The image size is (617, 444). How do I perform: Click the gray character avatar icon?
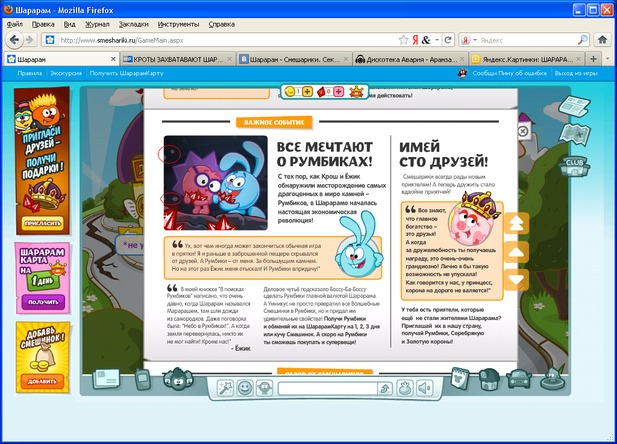pos(178,378)
